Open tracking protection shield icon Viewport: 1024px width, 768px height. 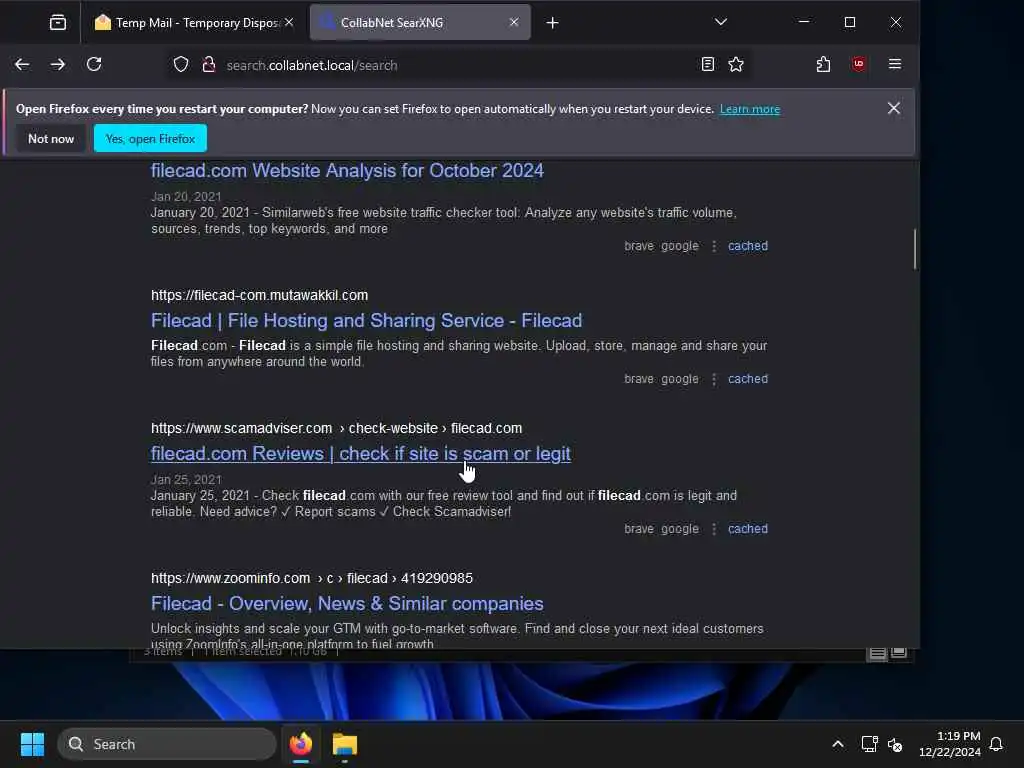point(181,65)
